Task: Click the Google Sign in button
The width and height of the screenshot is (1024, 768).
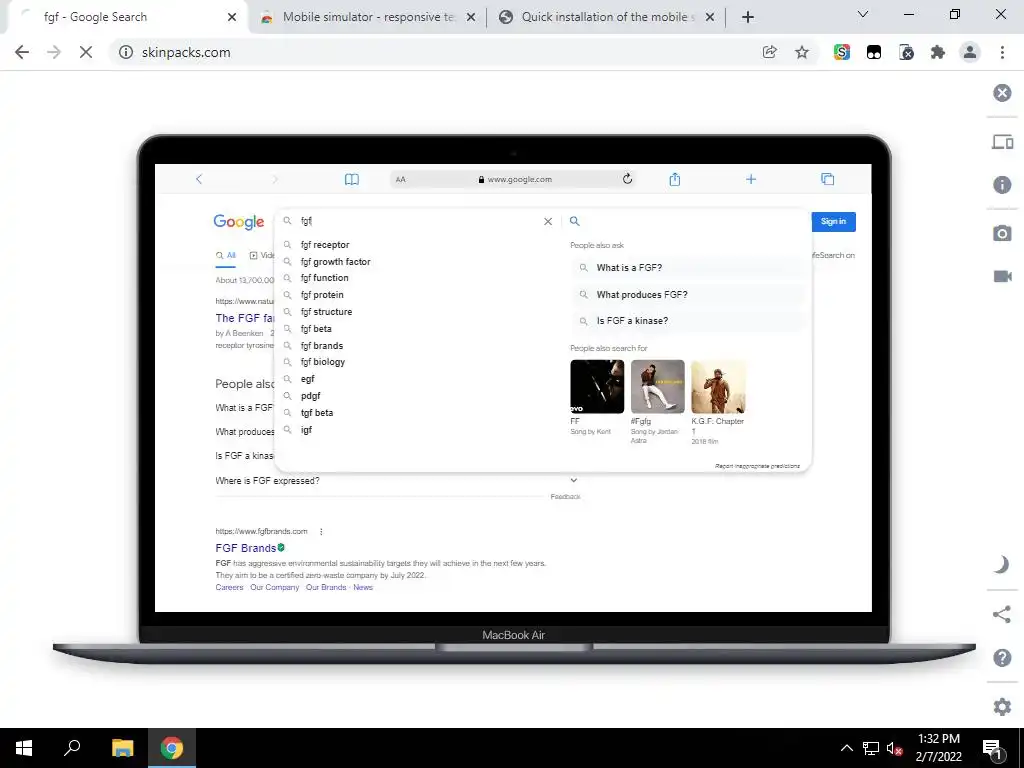Action: (x=833, y=221)
